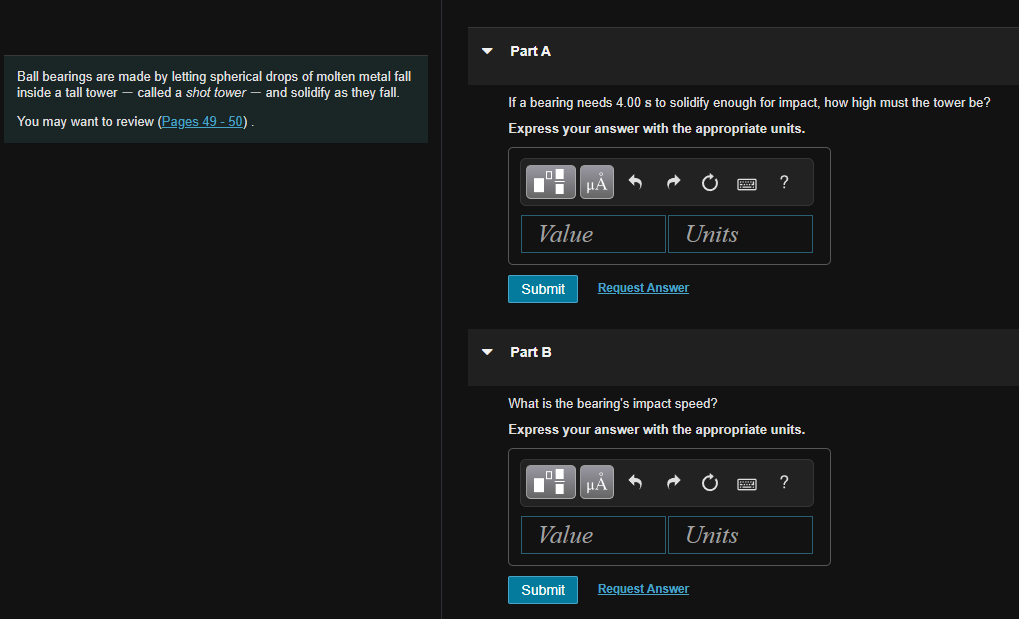Undo the last edit in Part B
1019x619 pixels.
point(635,482)
